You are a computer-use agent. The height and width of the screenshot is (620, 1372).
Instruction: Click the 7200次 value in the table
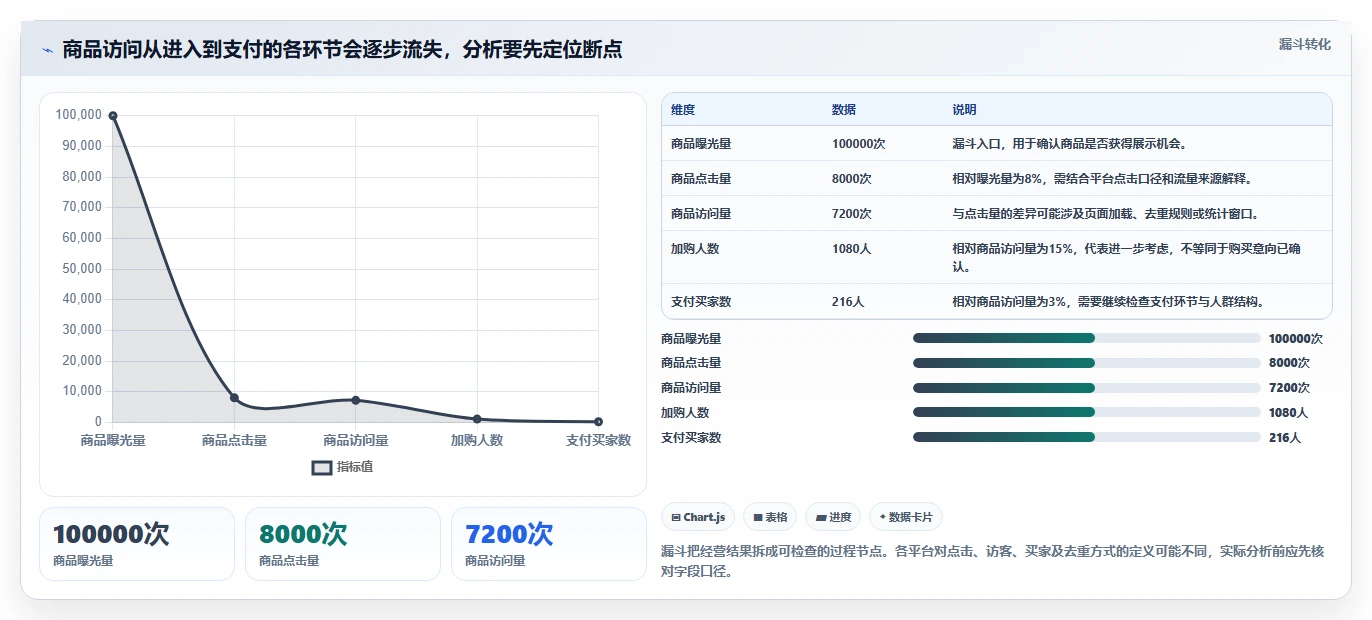pyautogui.click(x=852, y=214)
